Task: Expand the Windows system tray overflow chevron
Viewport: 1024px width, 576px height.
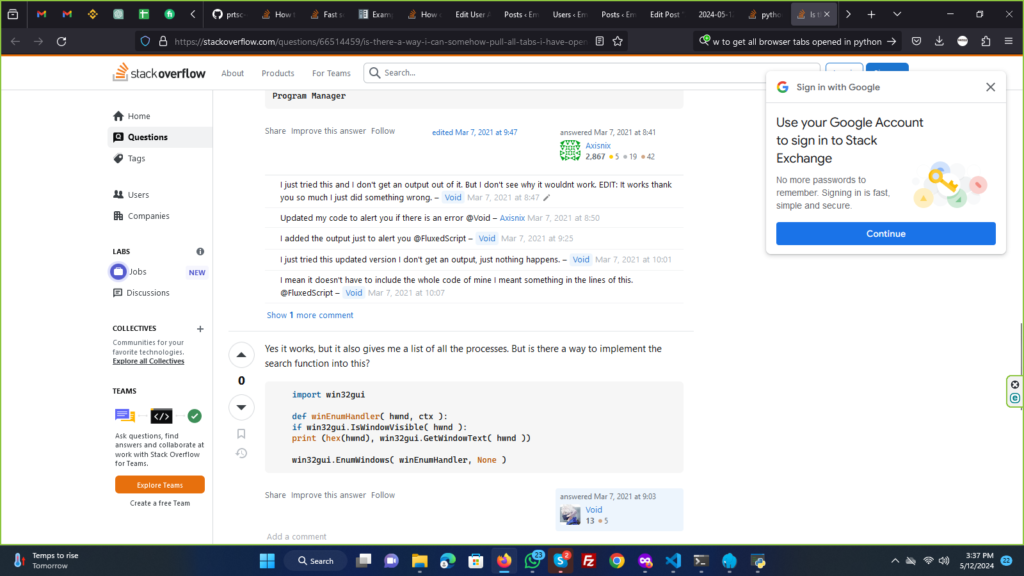Action: tap(895, 561)
